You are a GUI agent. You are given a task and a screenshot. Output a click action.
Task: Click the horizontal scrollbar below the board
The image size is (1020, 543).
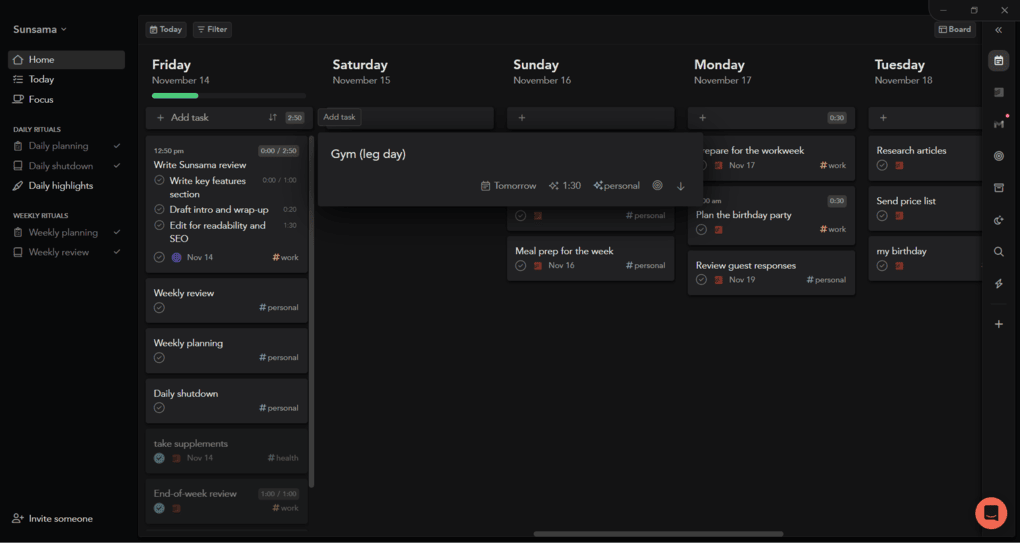(x=657, y=534)
